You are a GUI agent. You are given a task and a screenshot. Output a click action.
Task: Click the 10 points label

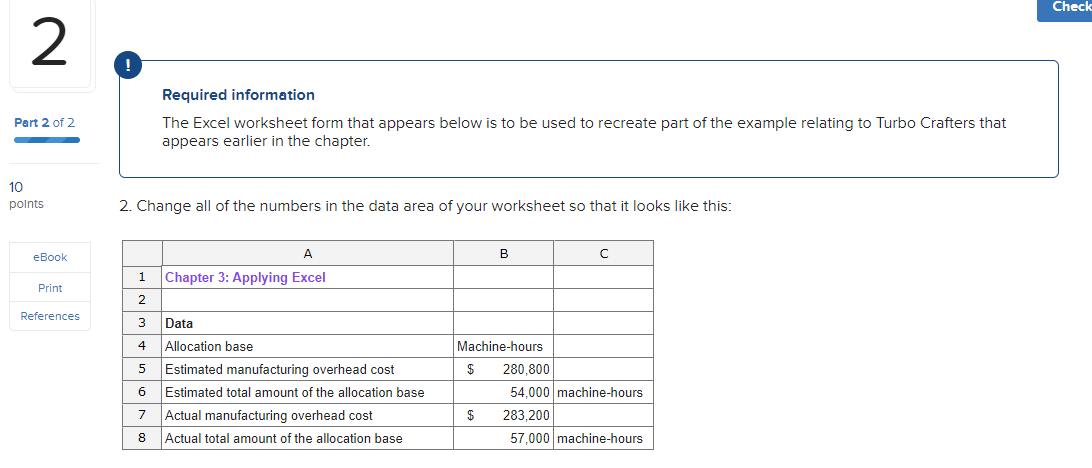tap(25, 195)
